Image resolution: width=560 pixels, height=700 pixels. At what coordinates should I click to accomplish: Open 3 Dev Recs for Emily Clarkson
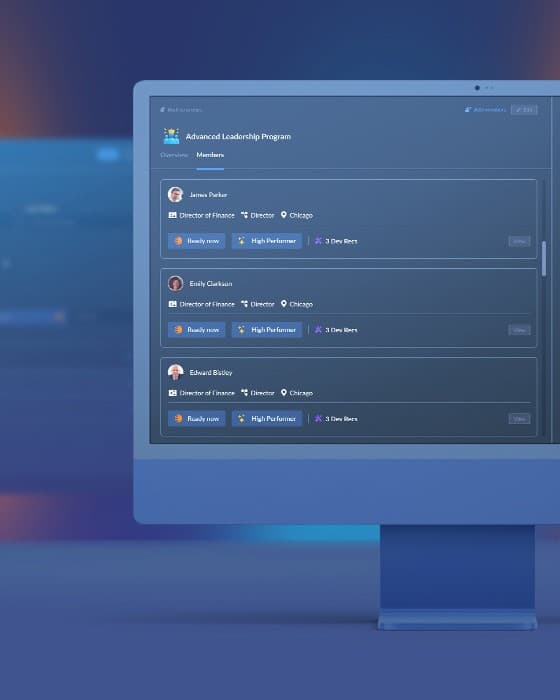pos(341,330)
